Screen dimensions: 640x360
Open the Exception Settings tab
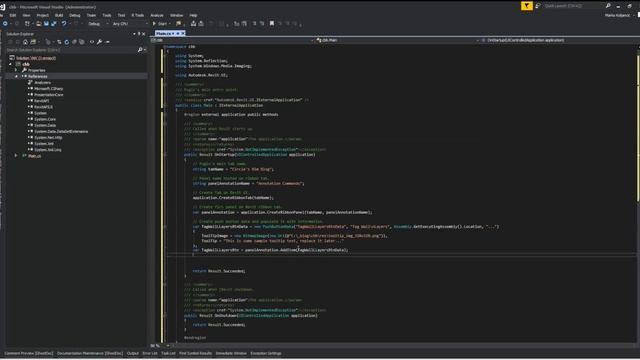click(266, 353)
